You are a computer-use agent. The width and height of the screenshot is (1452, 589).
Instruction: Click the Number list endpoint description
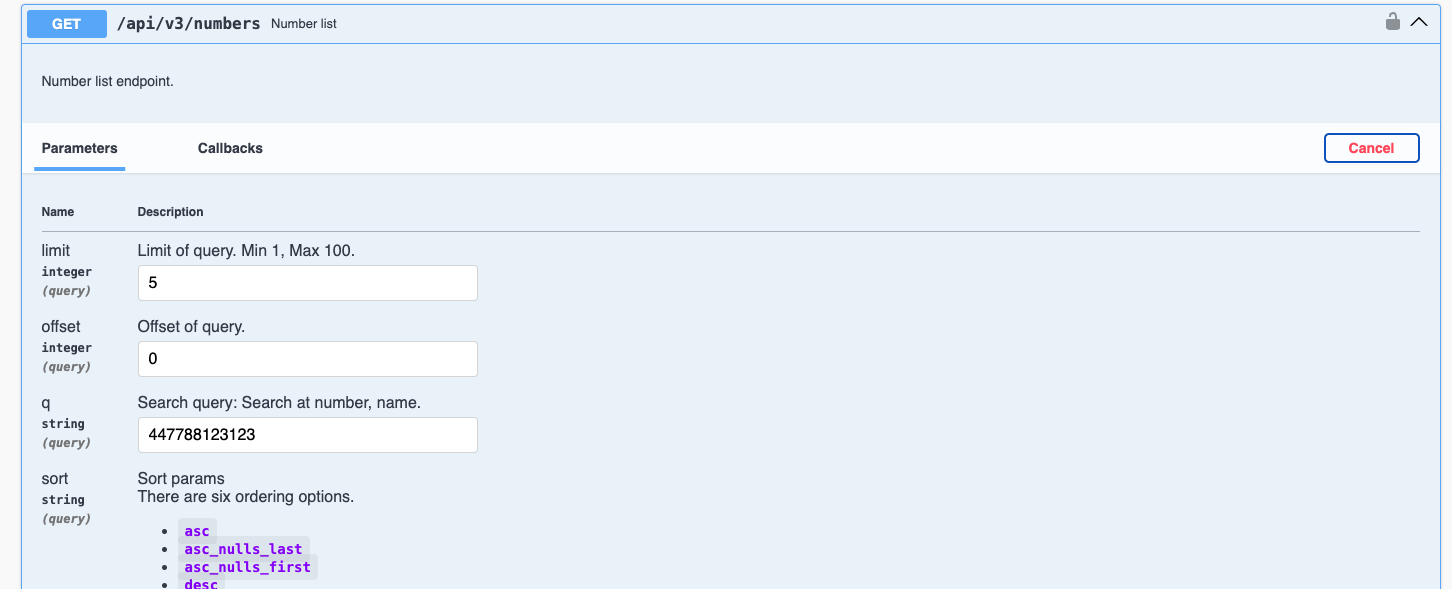click(x=108, y=81)
